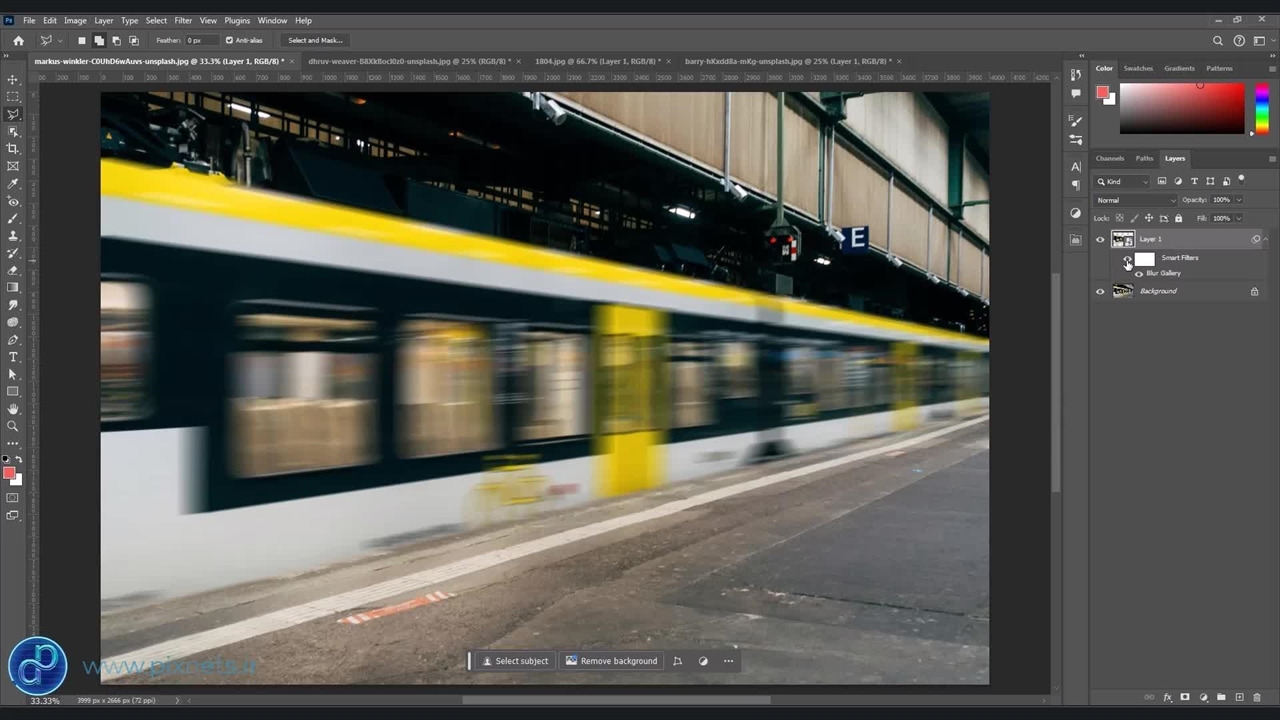Select the Horizontal Type tool
The width and height of the screenshot is (1280, 720).
[x=13, y=357]
